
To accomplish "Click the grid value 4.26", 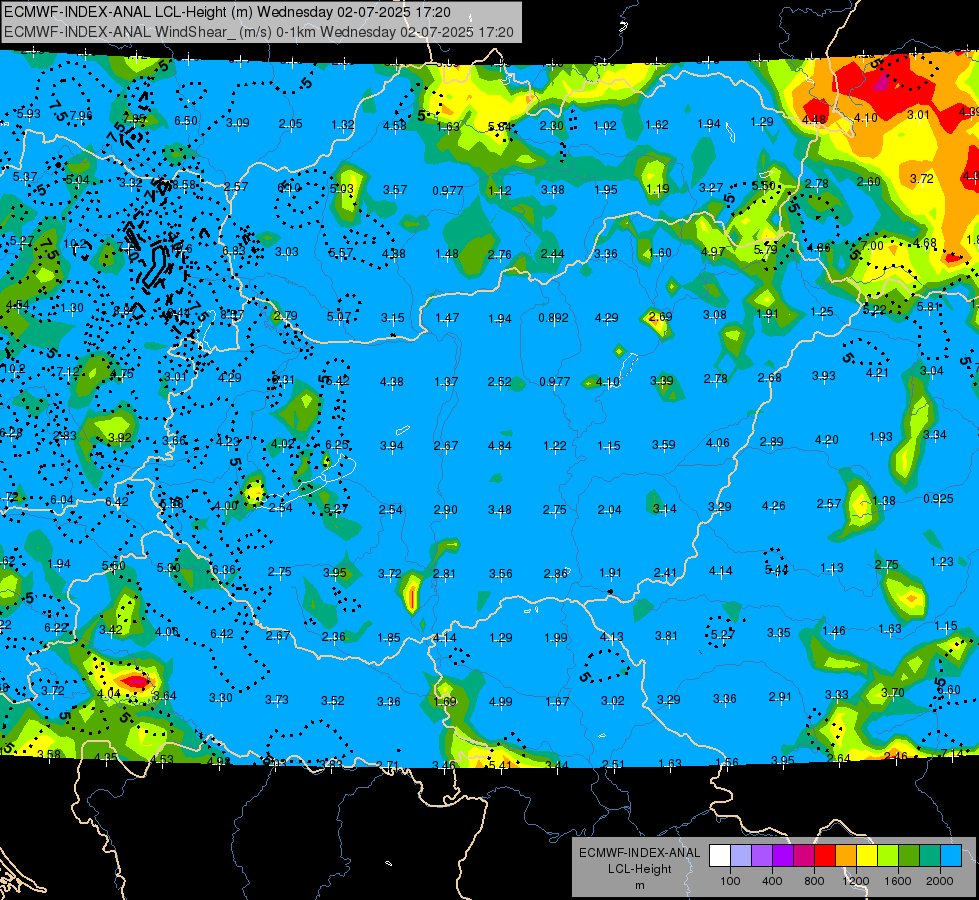I will [774, 505].
